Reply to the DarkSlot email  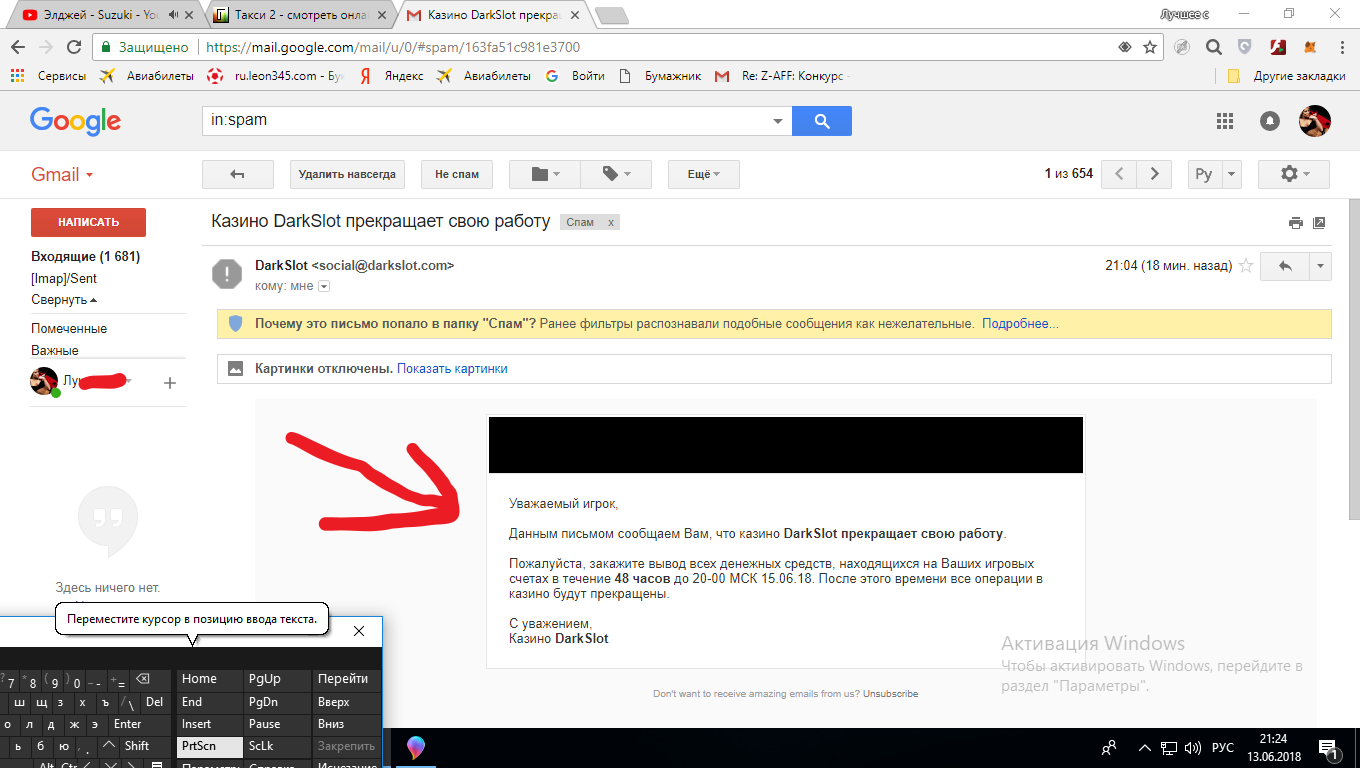(1285, 266)
